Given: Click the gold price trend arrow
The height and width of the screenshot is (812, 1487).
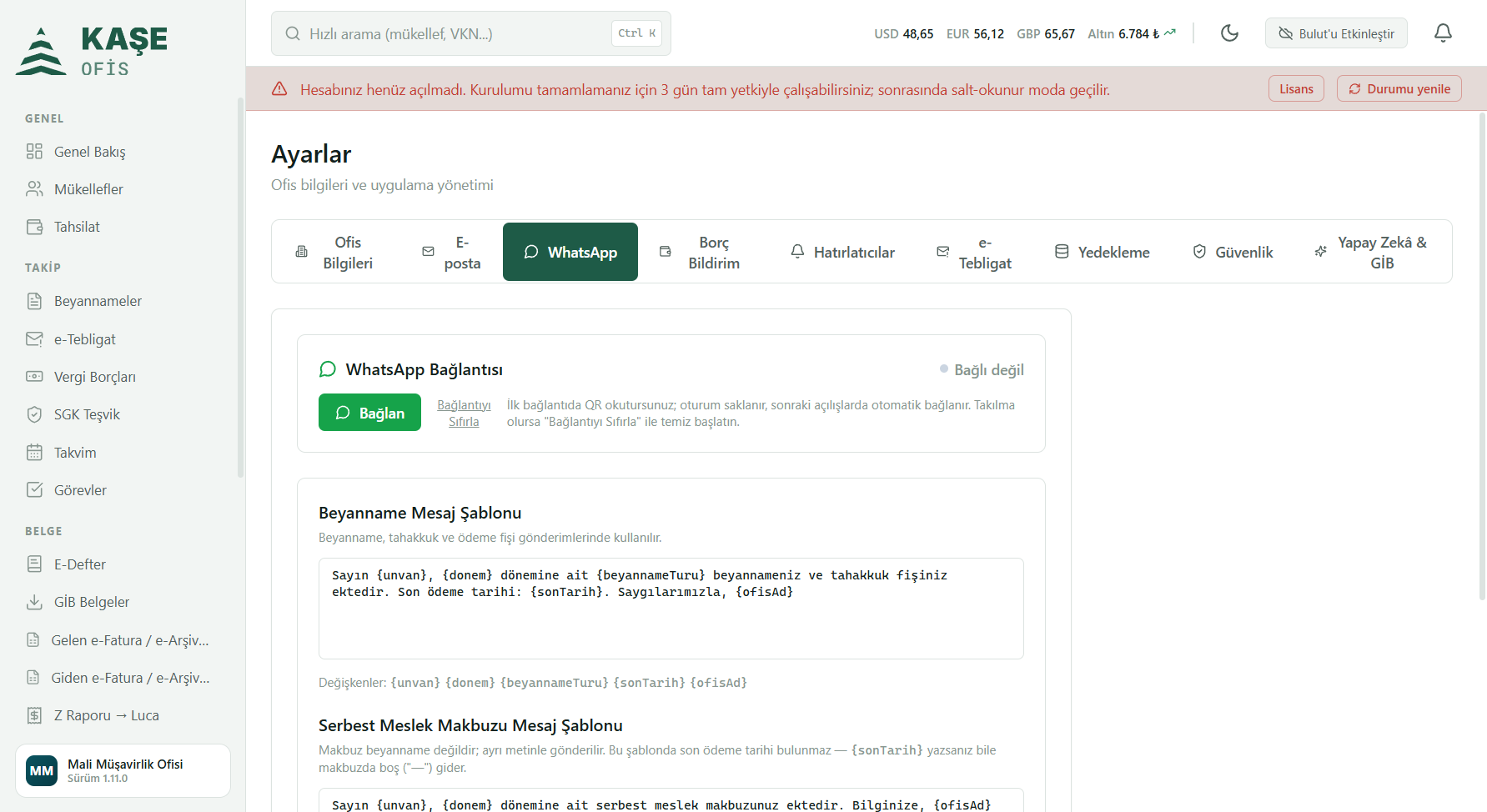Looking at the screenshot, I should (1170, 33).
